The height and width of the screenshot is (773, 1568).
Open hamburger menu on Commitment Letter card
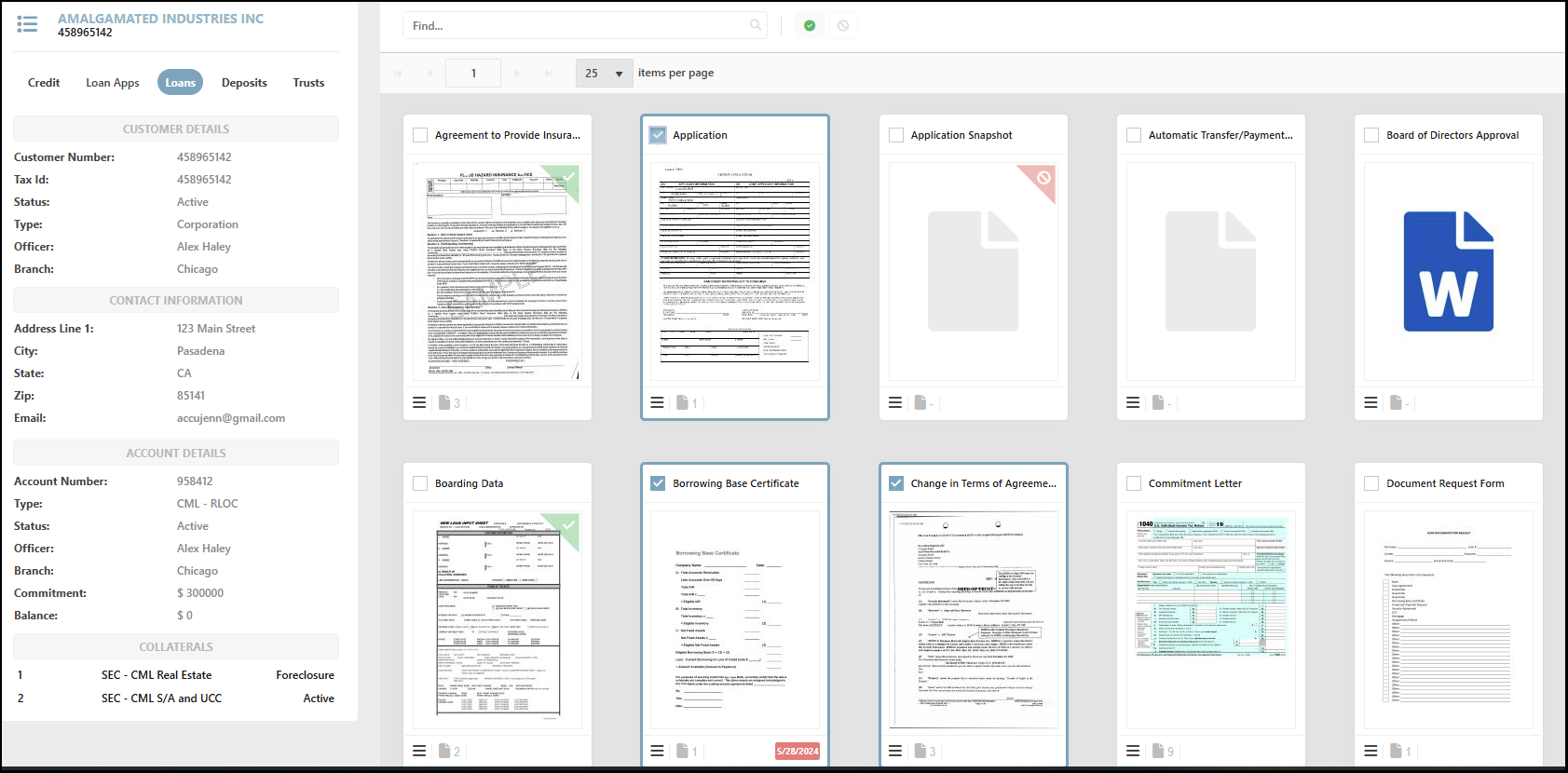[1133, 751]
